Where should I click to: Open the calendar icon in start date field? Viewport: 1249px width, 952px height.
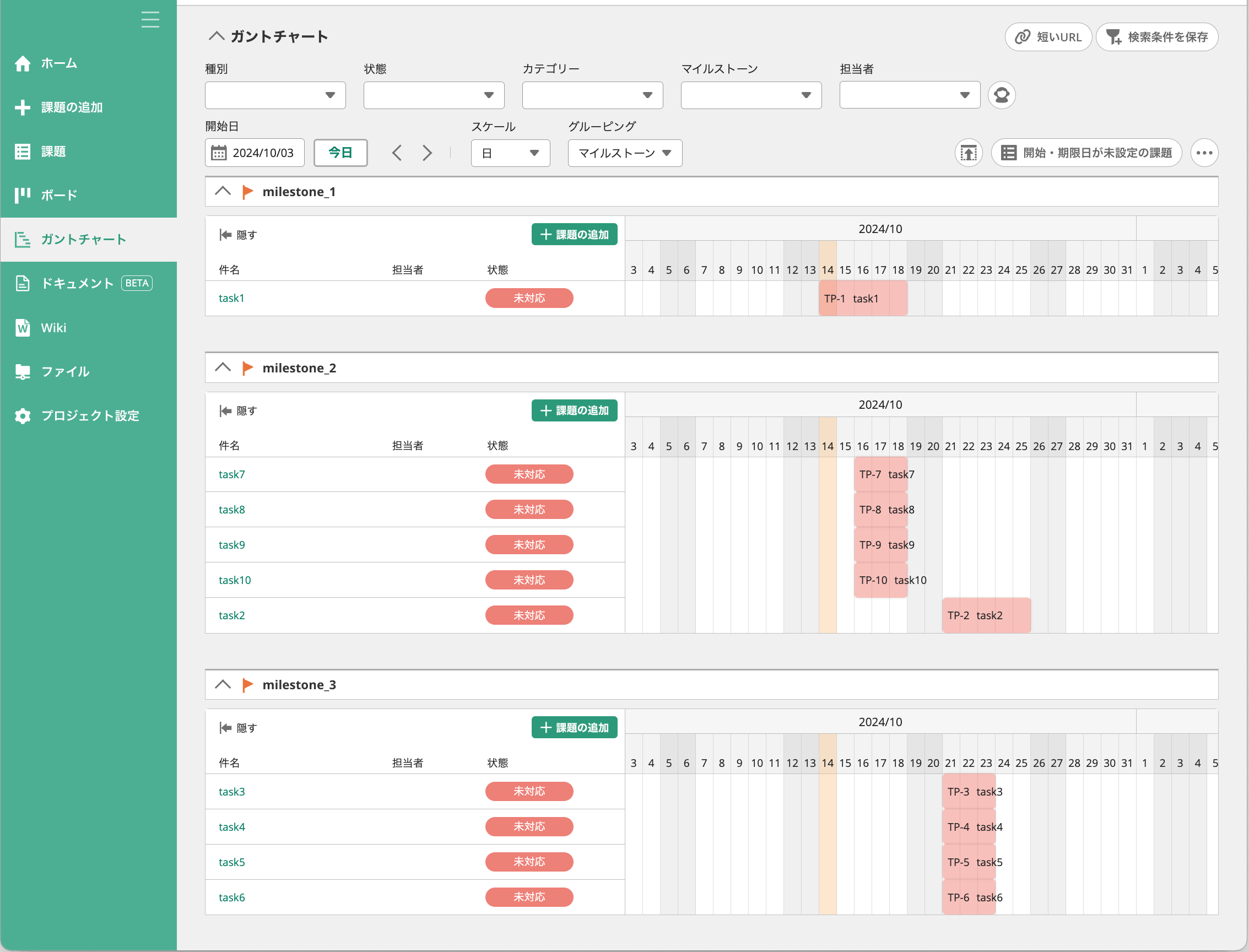coord(219,153)
